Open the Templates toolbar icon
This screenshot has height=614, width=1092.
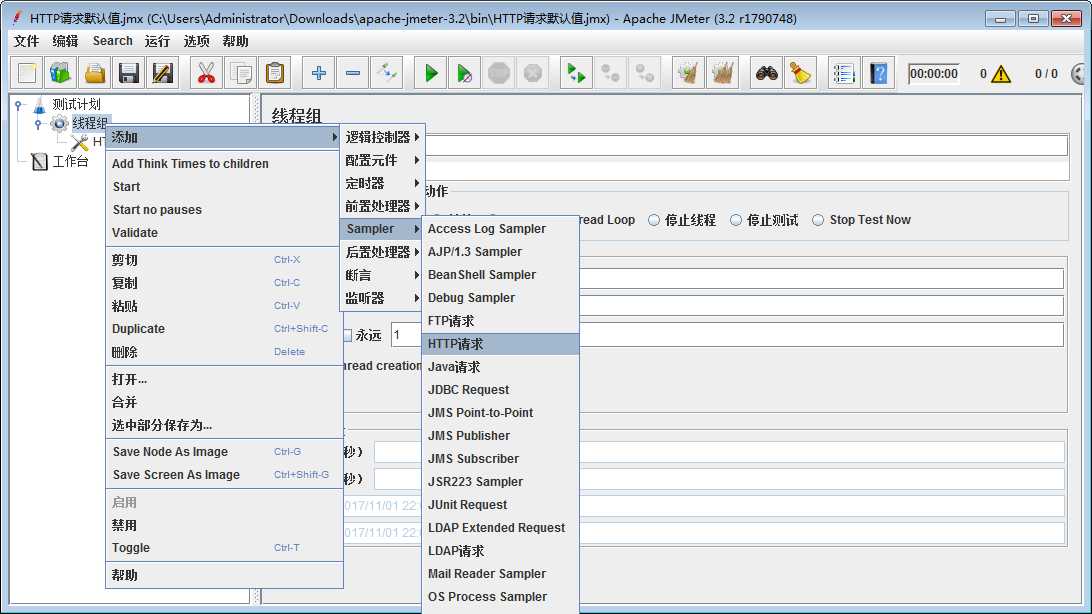tap(61, 73)
